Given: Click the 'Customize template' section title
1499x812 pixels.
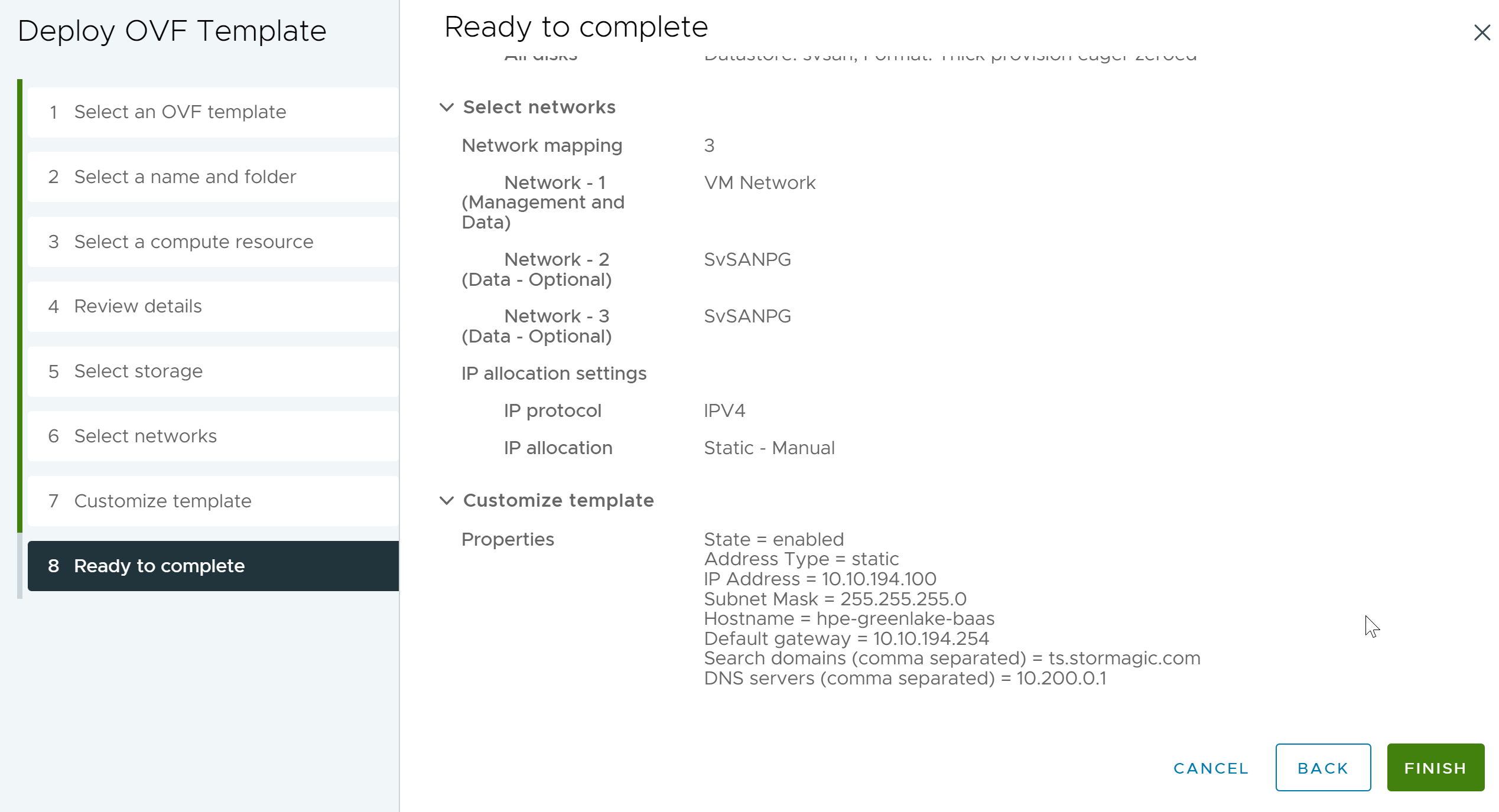Looking at the screenshot, I should (x=558, y=501).
